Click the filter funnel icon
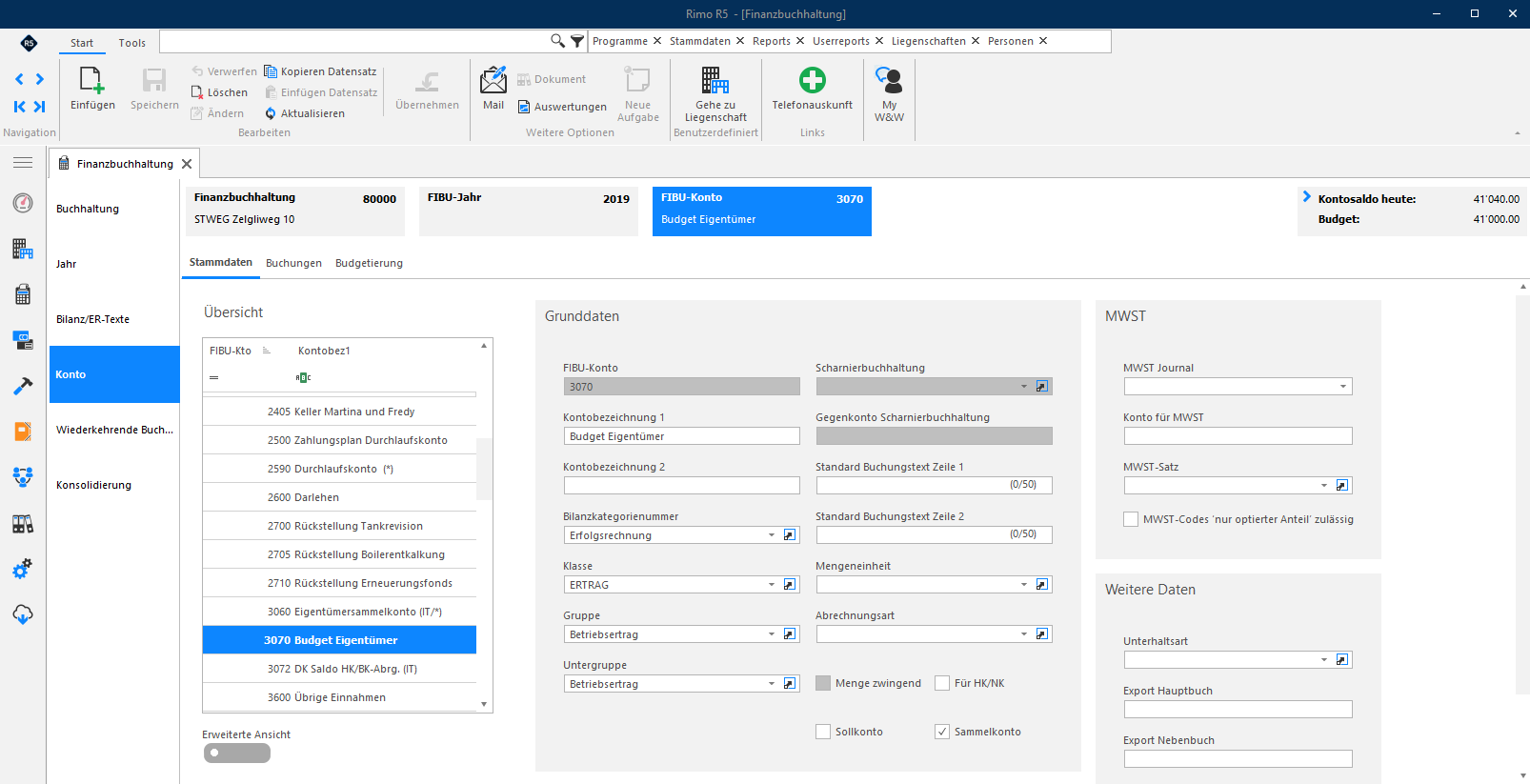This screenshot has height=784, width=1530. (x=577, y=41)
